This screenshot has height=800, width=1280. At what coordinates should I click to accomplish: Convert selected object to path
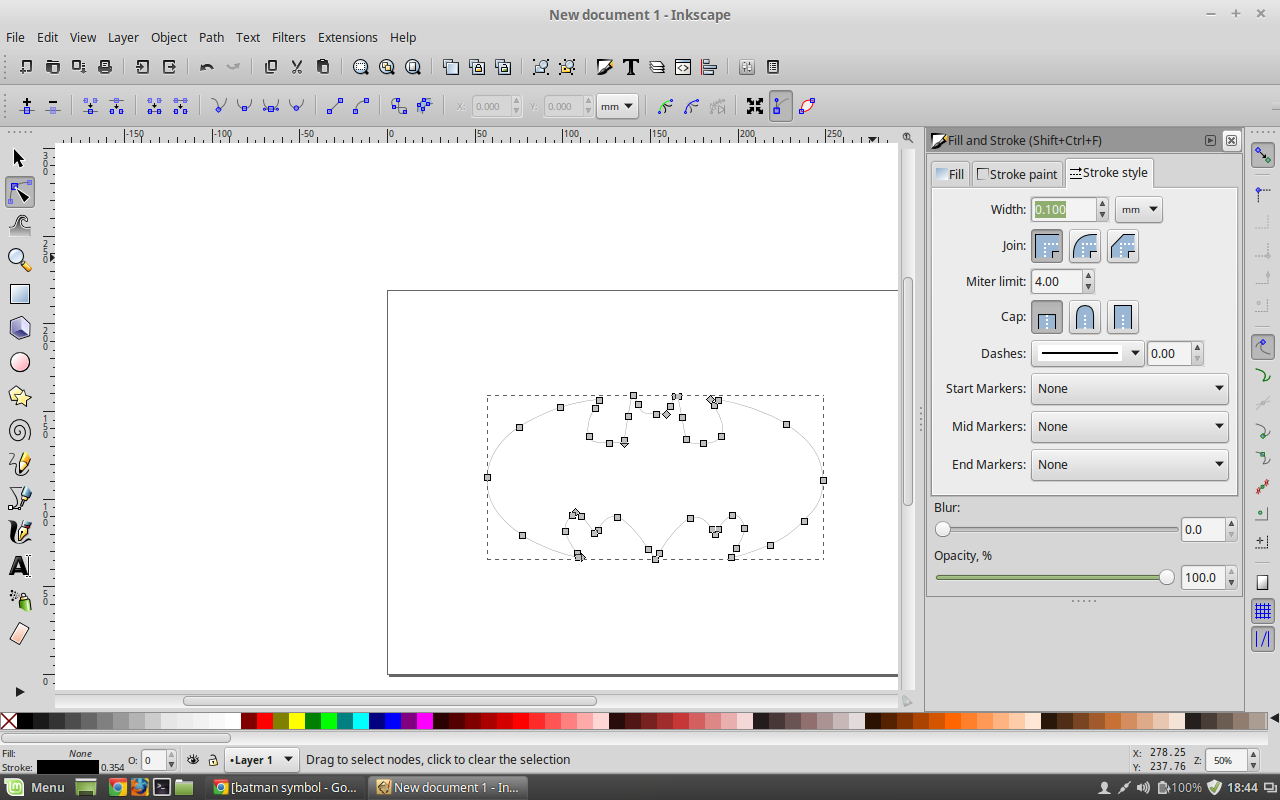398,106
